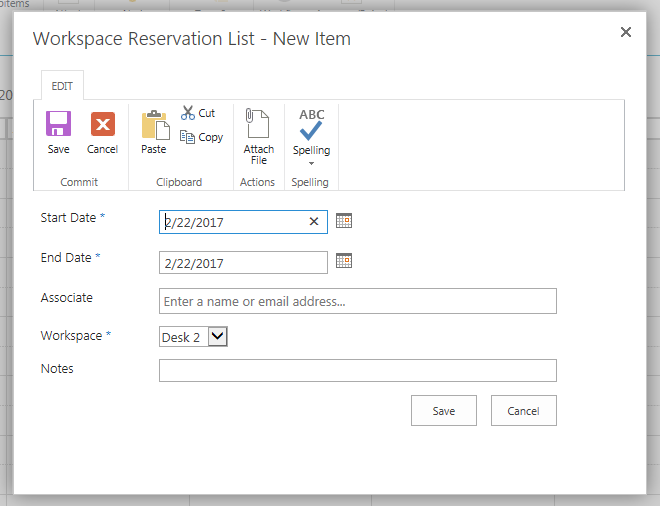Click the Paste clipboard icon

click(x=155, y=125)
